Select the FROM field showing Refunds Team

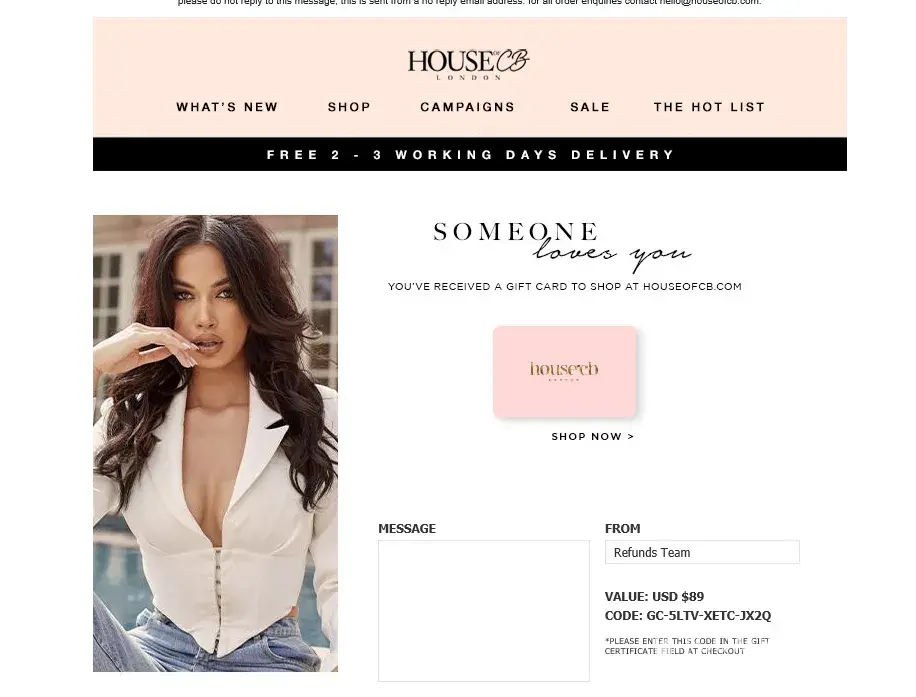(702, 552)
